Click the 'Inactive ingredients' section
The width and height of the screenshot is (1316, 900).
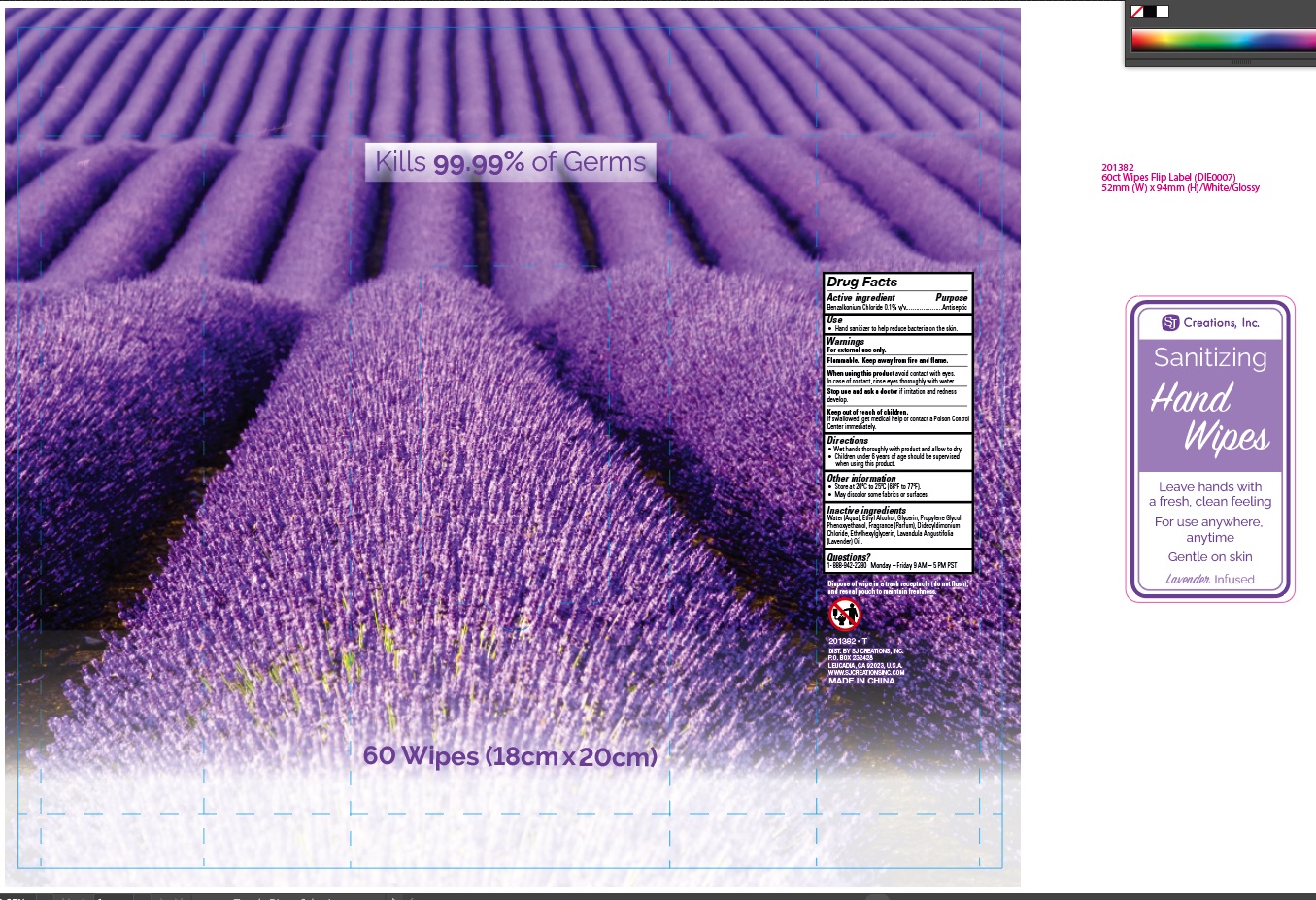(x=897, y=524)
